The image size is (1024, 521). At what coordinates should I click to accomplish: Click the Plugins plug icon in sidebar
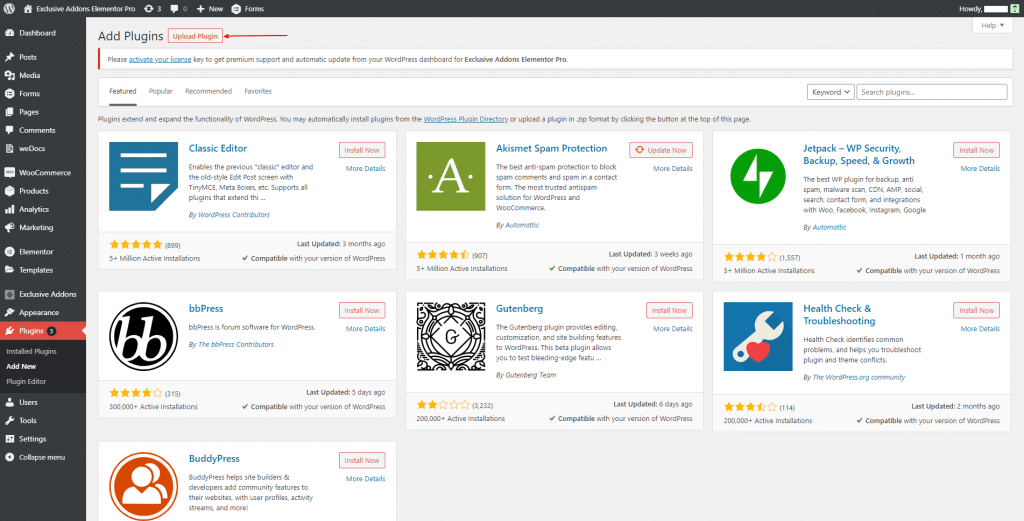9,331
